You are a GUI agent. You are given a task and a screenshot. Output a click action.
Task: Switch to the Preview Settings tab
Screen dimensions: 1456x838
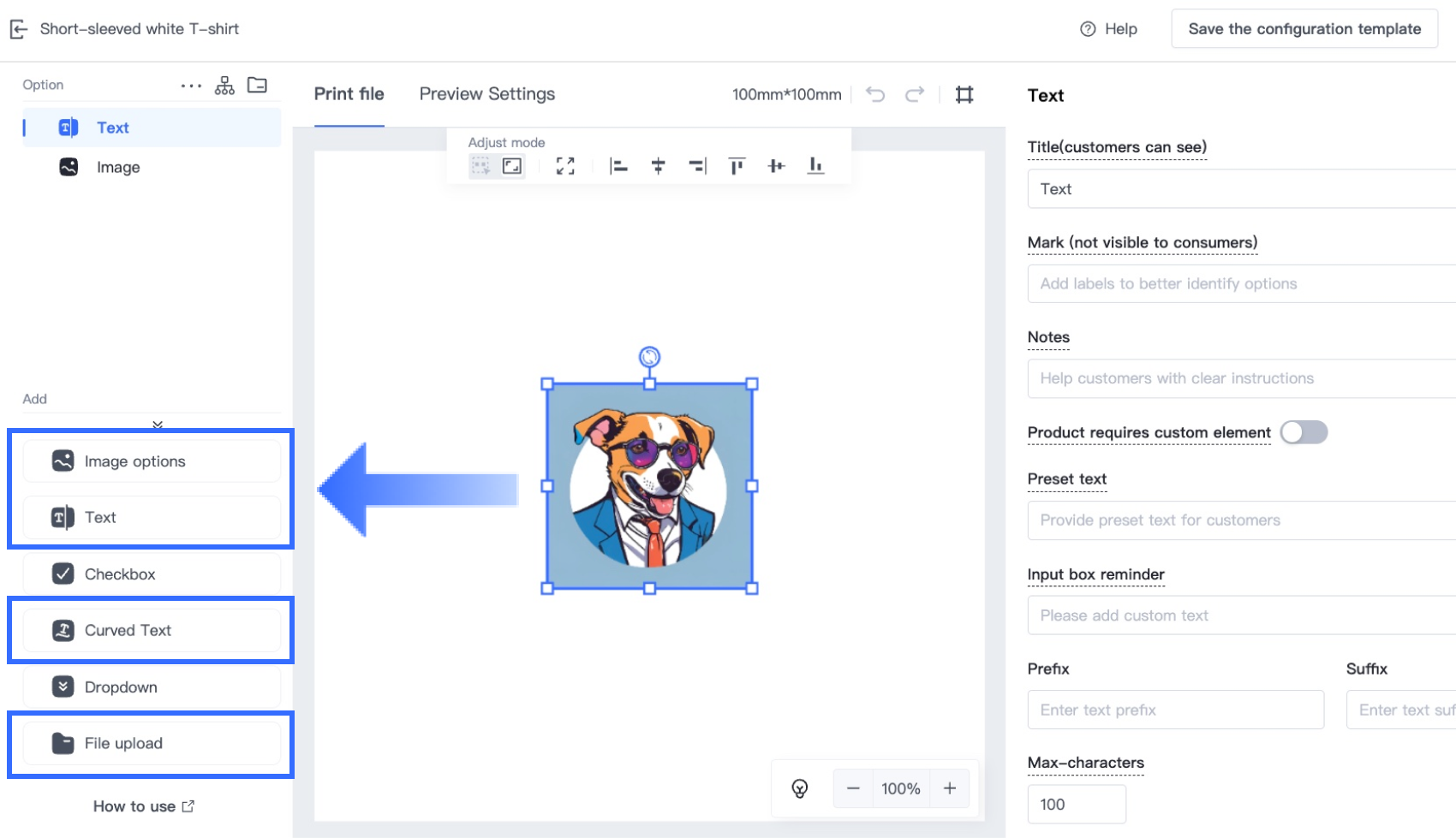[487, 94]
